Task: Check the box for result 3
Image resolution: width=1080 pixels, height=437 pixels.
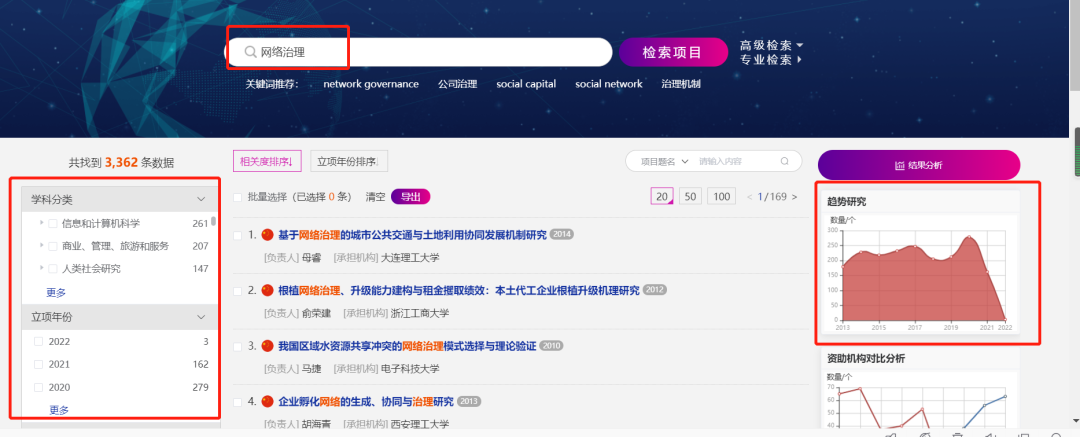Action: [238, 345]
